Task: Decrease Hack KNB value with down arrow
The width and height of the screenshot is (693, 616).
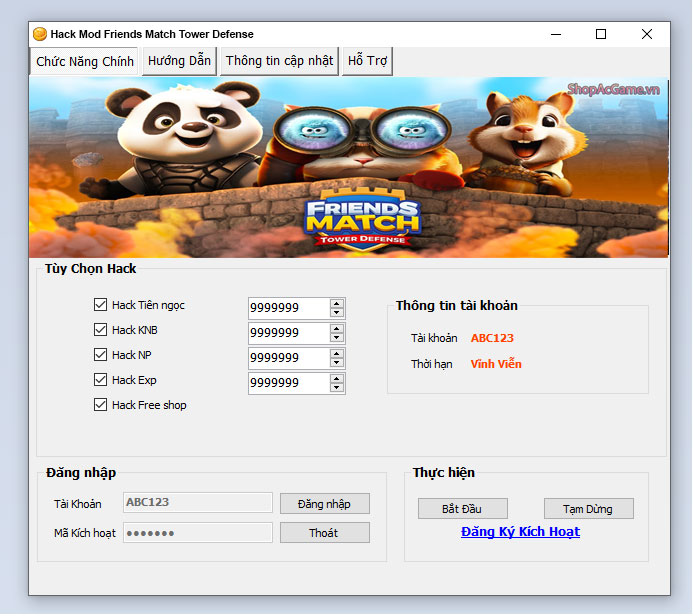Action: (337, 338)
